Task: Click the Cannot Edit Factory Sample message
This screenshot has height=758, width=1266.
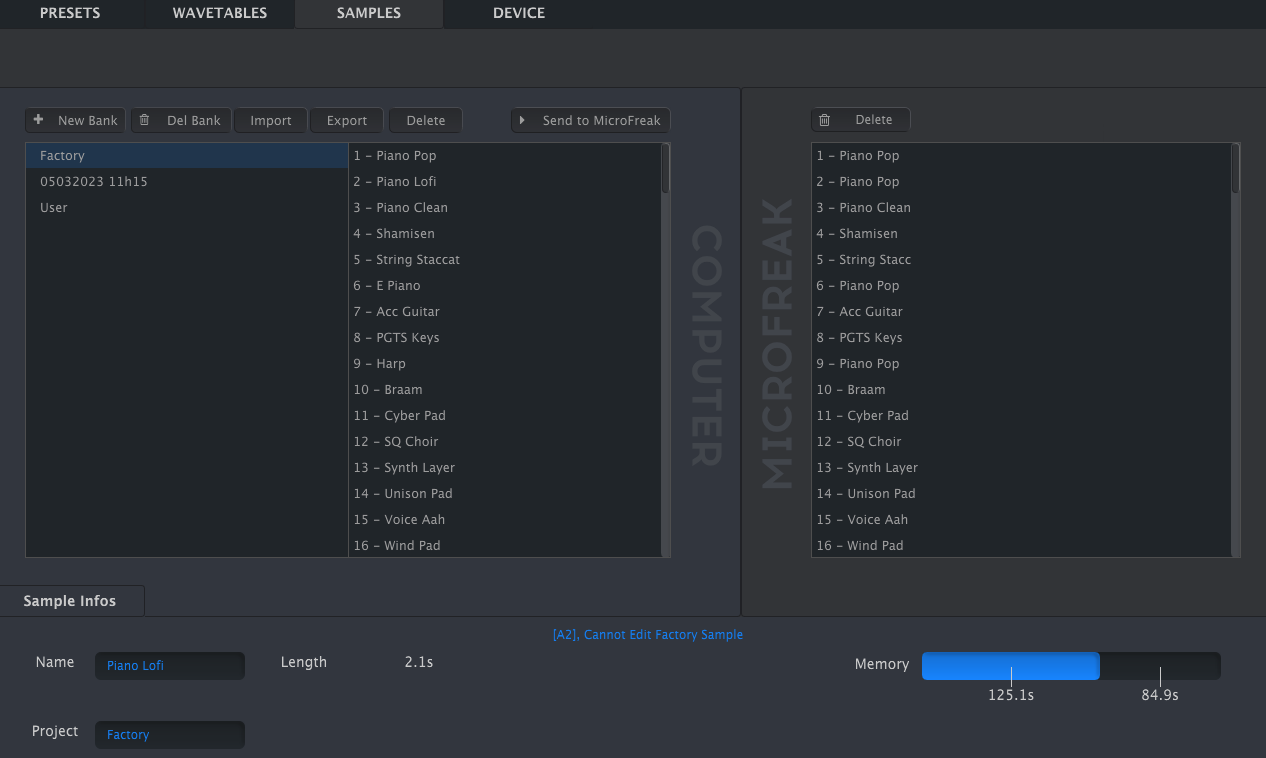Action: tap(648, 635)
